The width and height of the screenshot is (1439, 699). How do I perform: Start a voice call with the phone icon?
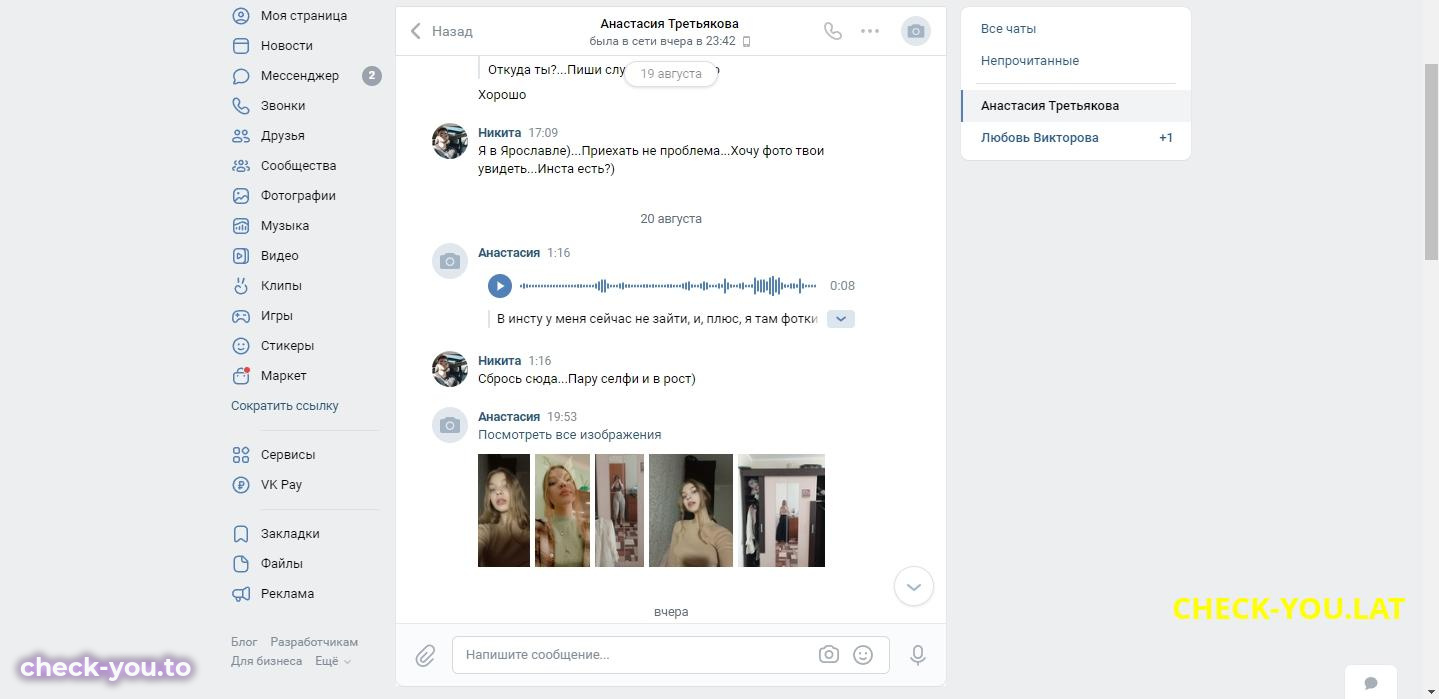click(832, 31)
